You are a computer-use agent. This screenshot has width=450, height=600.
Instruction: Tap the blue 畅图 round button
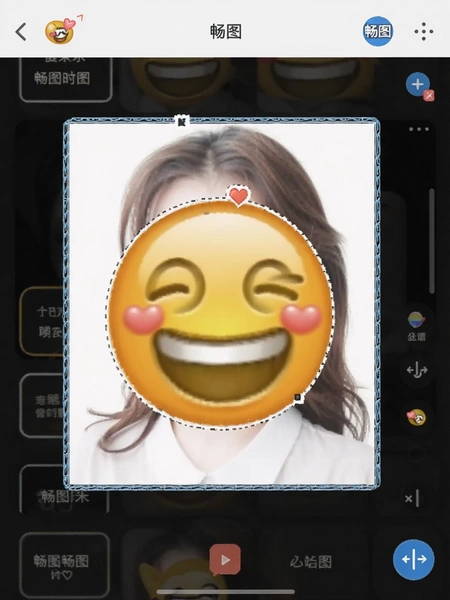378,31
